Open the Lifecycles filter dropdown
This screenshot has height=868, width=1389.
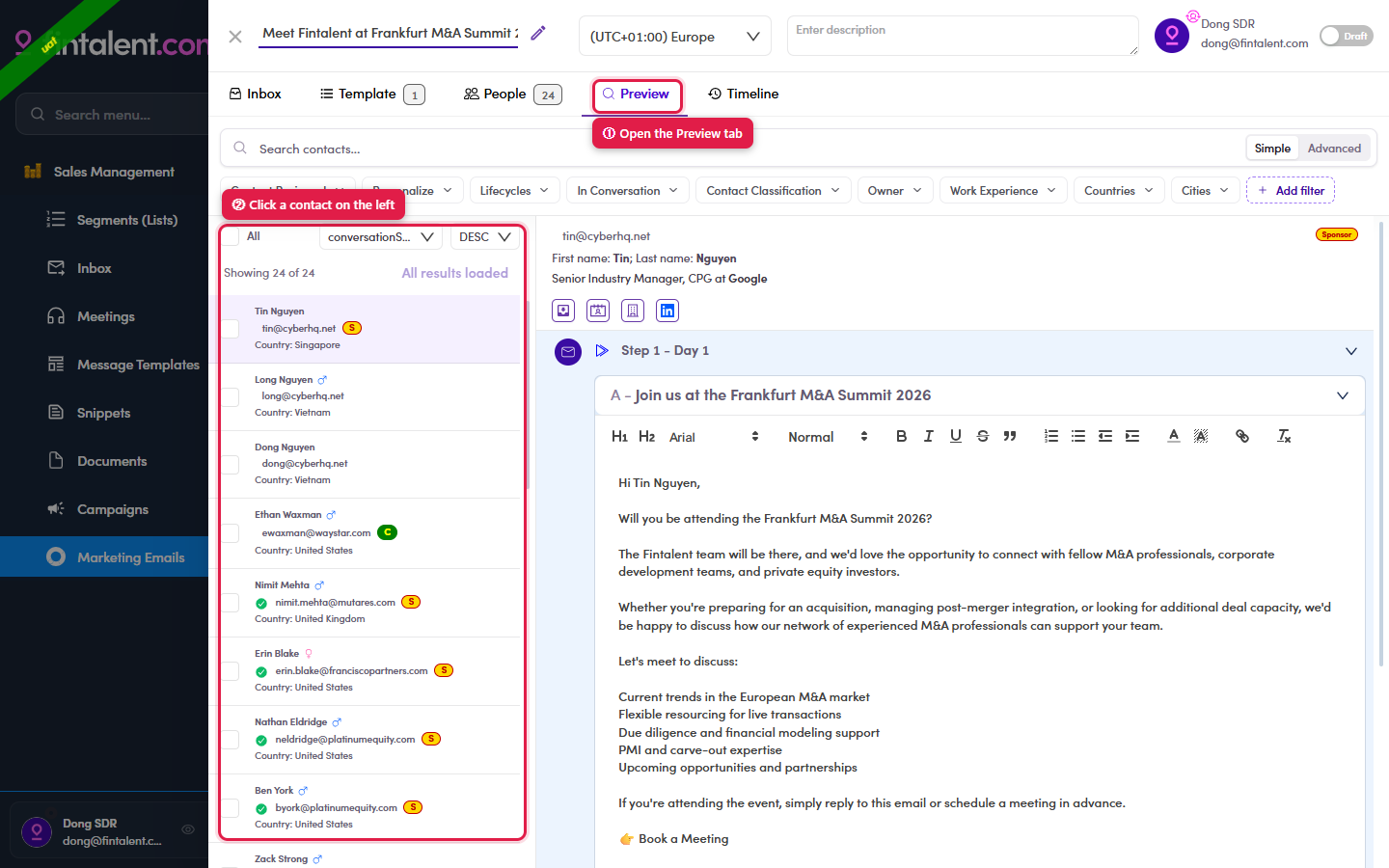[514, 191]
